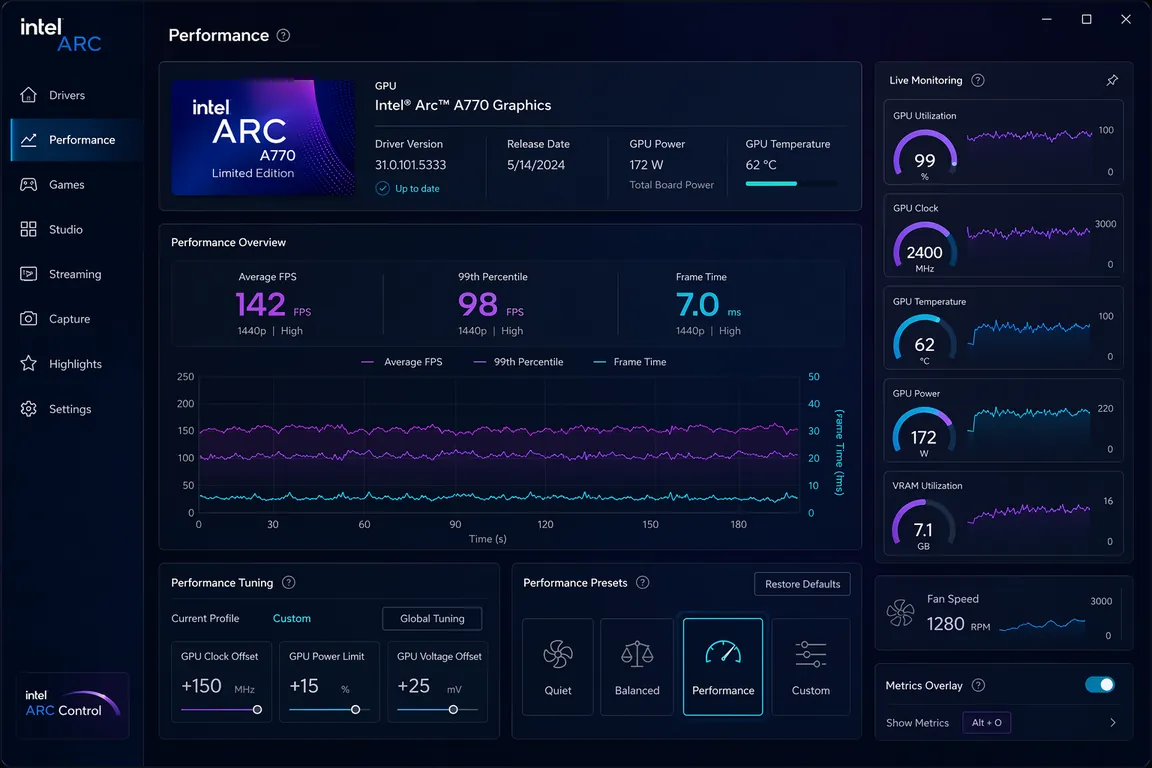Click the Custom current profile link

click(292, 619)
